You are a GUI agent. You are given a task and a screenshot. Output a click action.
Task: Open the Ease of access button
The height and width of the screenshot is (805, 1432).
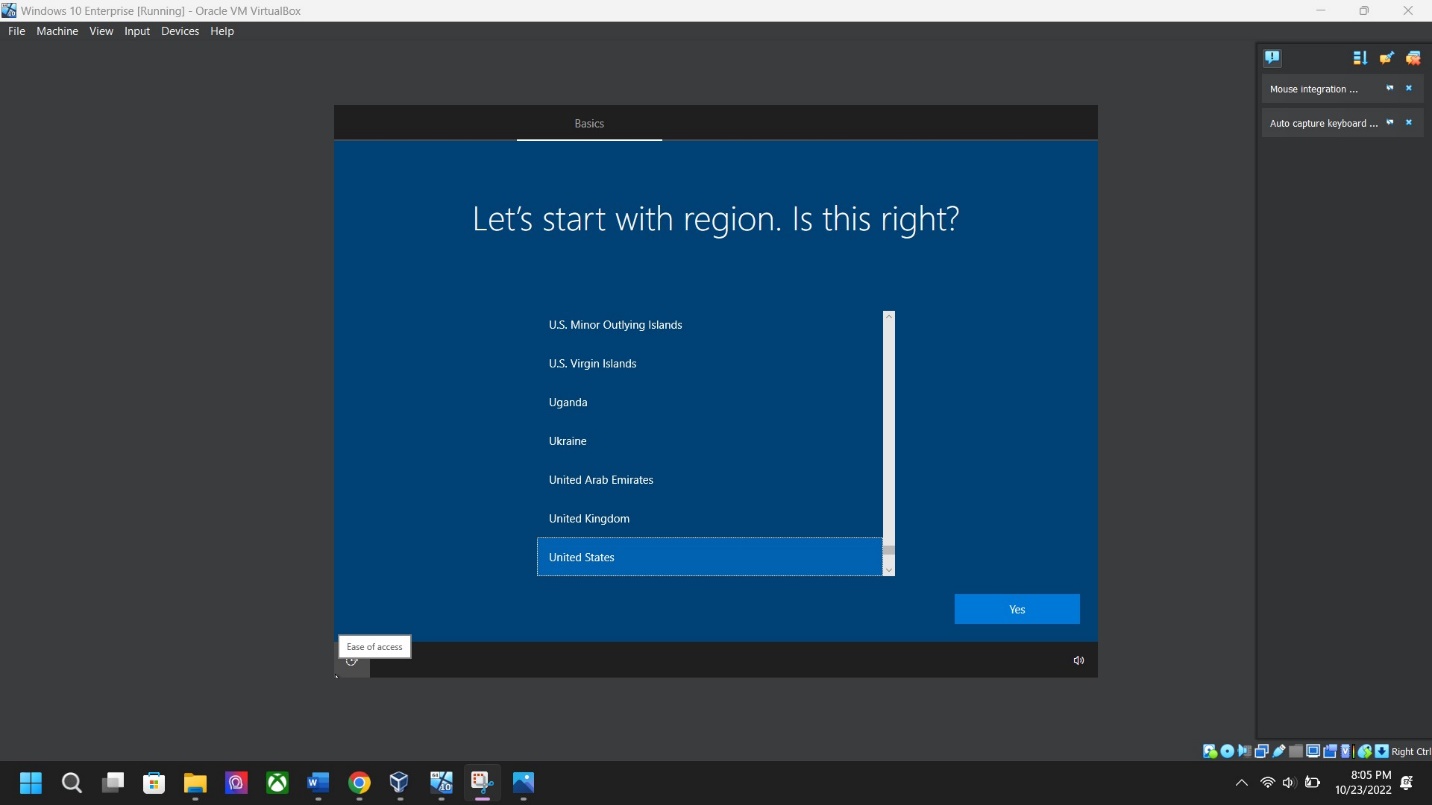coord(352,661)
